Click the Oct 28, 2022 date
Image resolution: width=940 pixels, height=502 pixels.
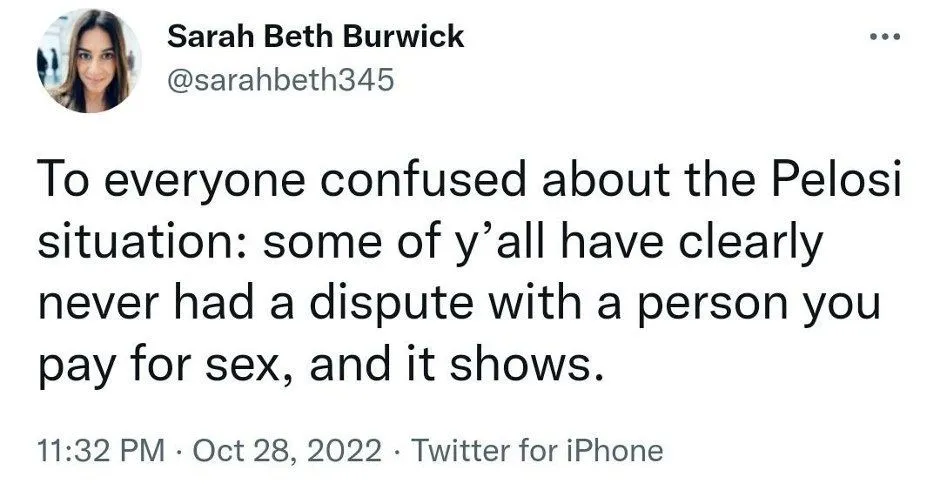285,451
